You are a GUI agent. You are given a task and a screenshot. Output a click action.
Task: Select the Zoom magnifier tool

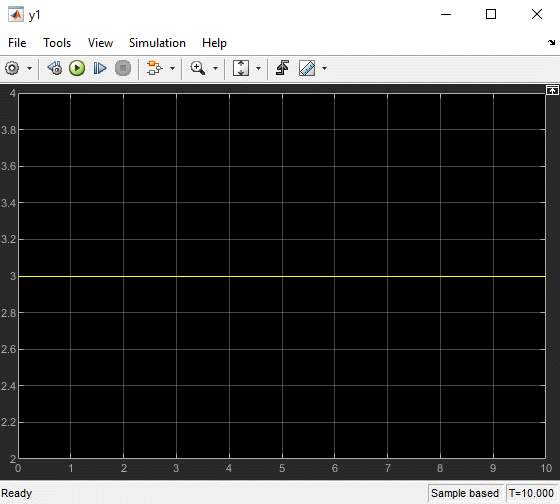point(198,68)
